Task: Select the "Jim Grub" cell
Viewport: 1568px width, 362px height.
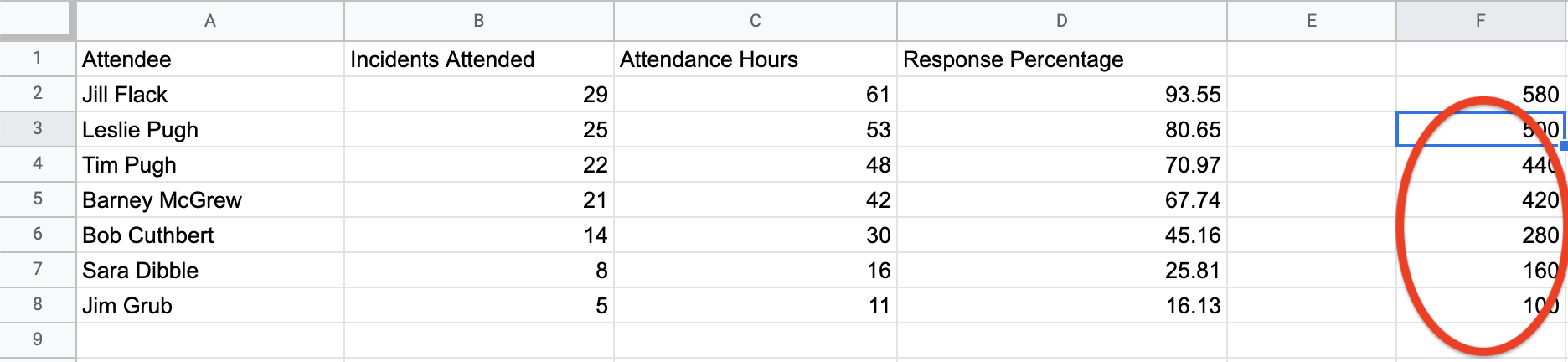Action: click(x=209, y=306)
